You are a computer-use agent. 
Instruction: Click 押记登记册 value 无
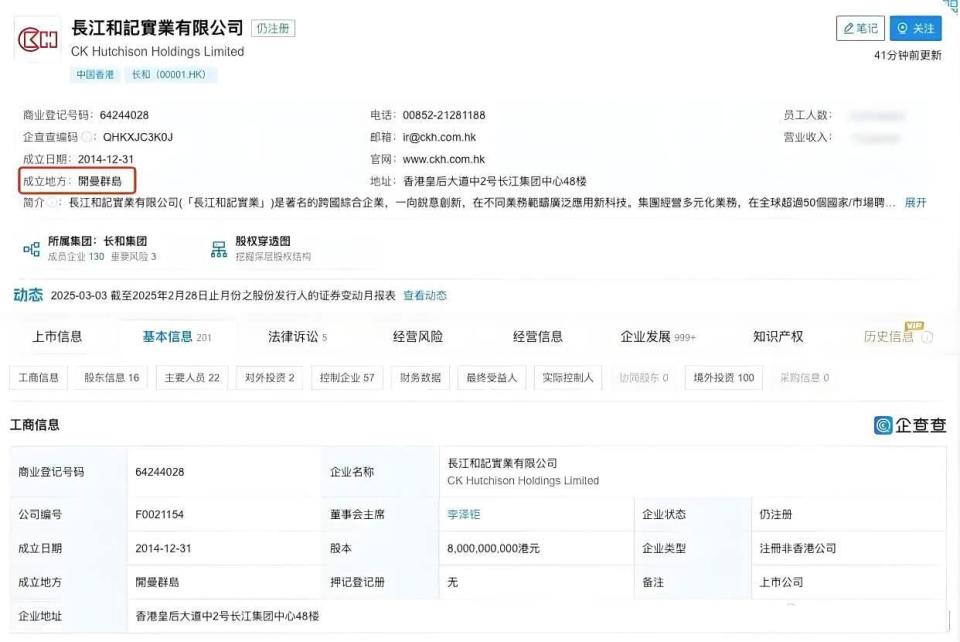(452, 582)
